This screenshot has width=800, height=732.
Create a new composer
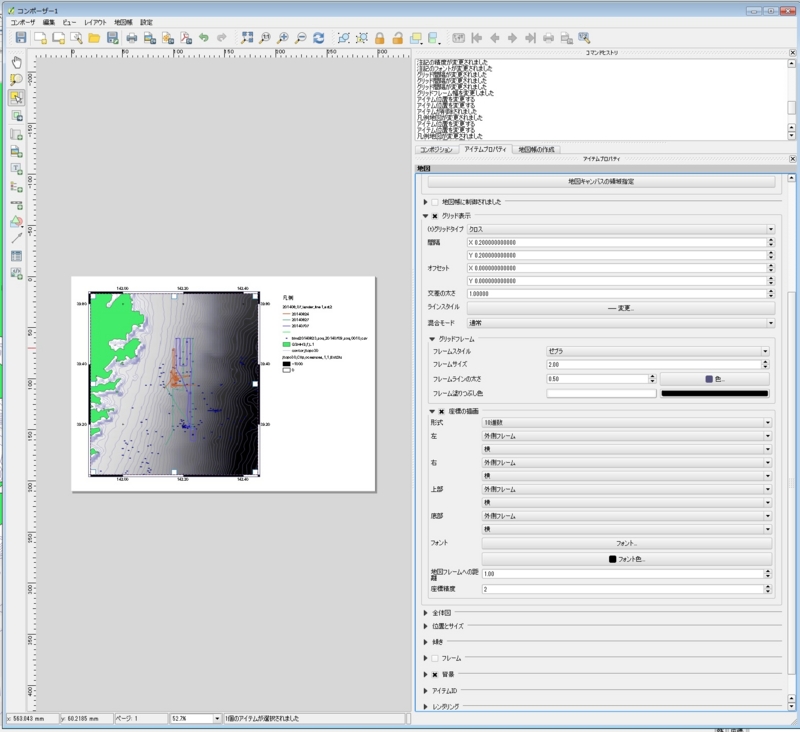pyautogui.click(x=40, y=37)
